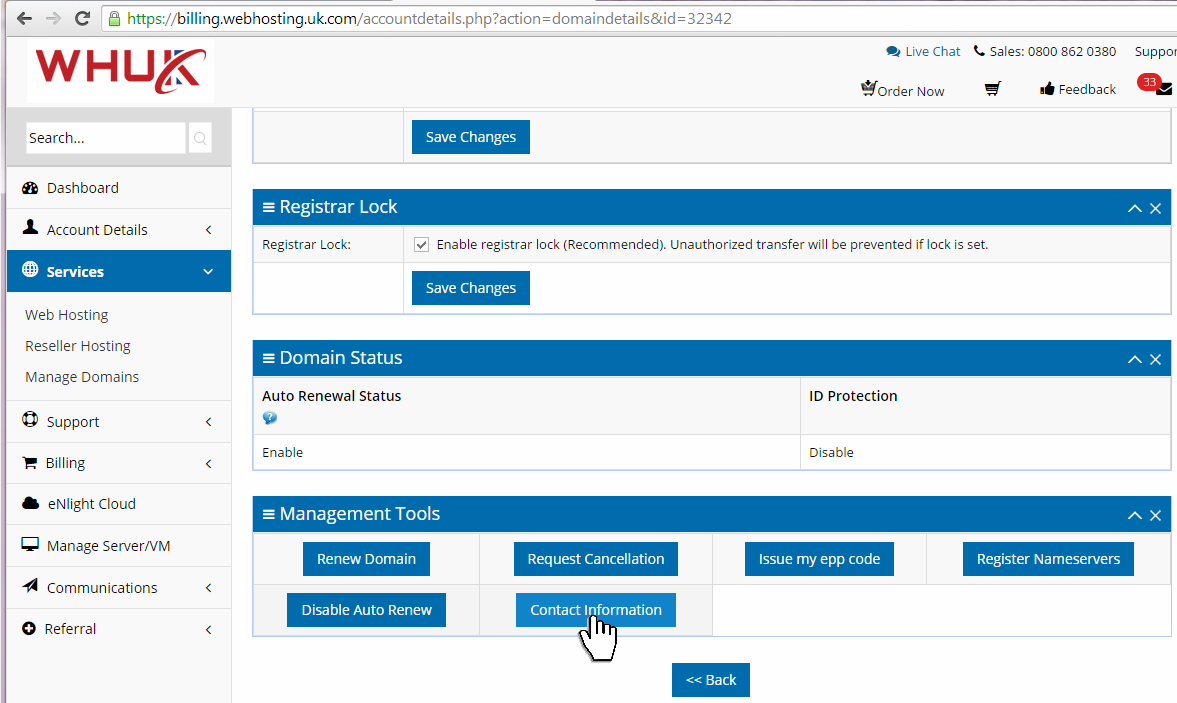Click the Disable Auto Renew button
Screen dimensions: 1177x703
tap(366, 610)
